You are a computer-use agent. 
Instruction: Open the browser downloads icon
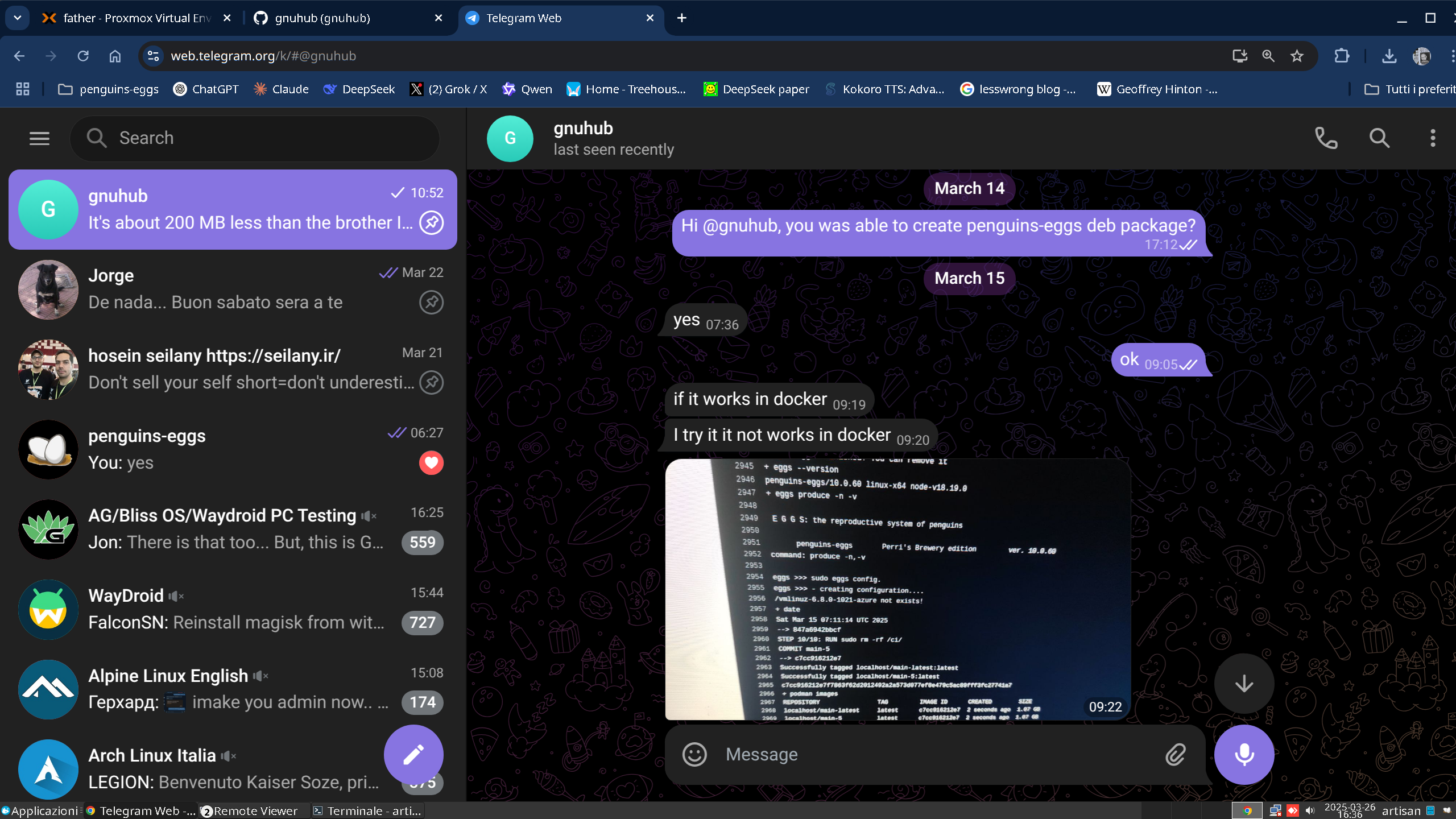point(1389,56)
